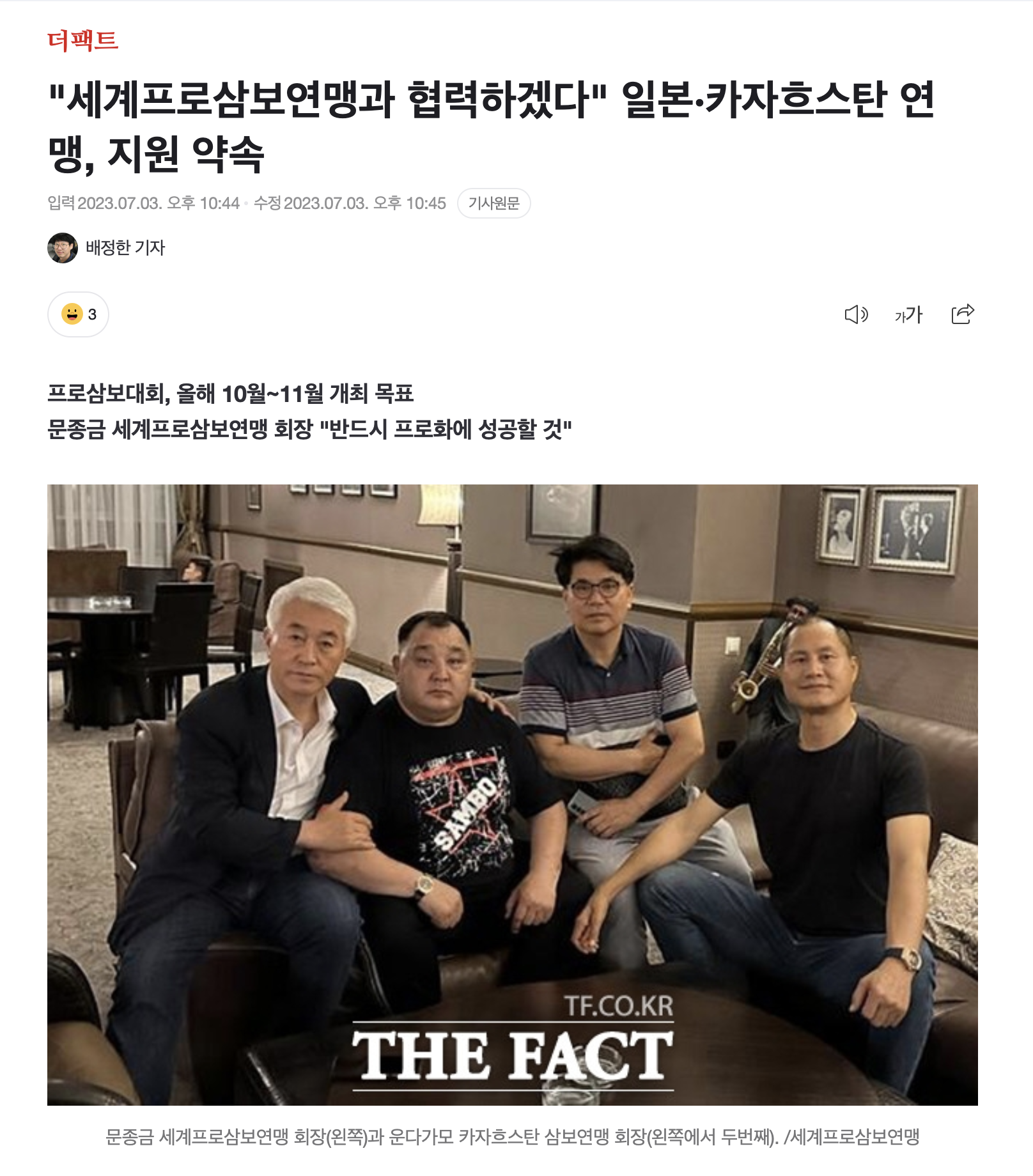The image size is (1033, 1176).
Task: Click the article headline about 세계프로삼보연맹
Action: point(492,126)
